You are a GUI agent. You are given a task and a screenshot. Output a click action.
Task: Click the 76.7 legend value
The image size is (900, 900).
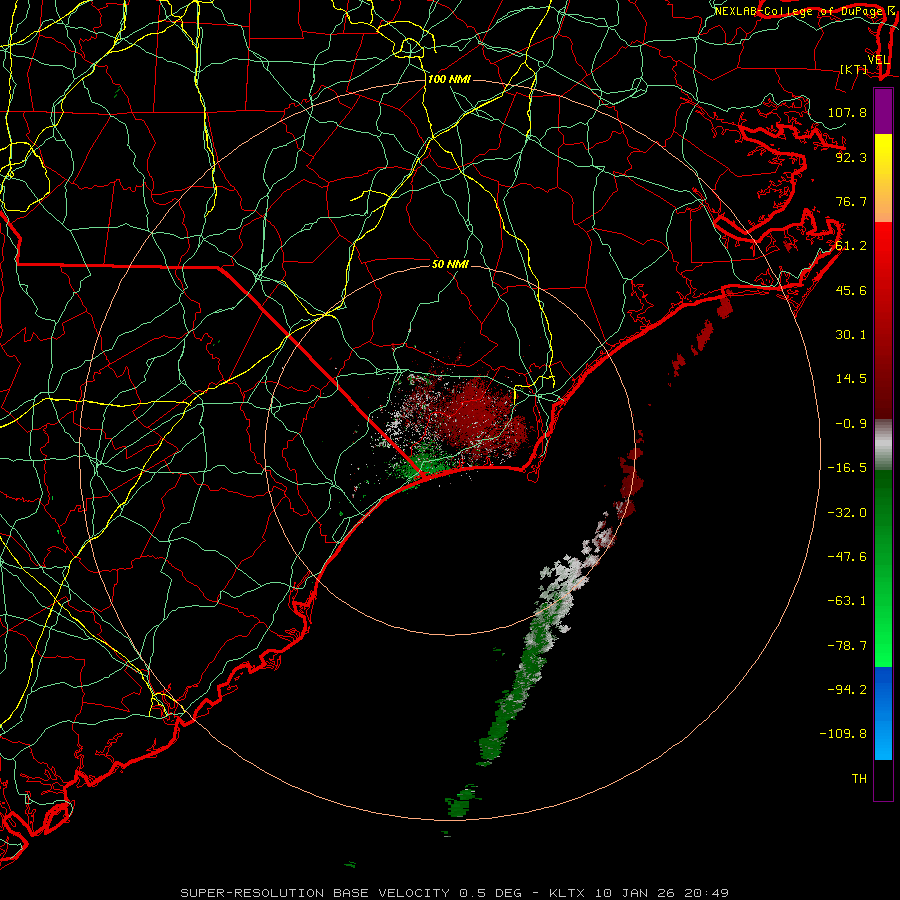point(851,201)
